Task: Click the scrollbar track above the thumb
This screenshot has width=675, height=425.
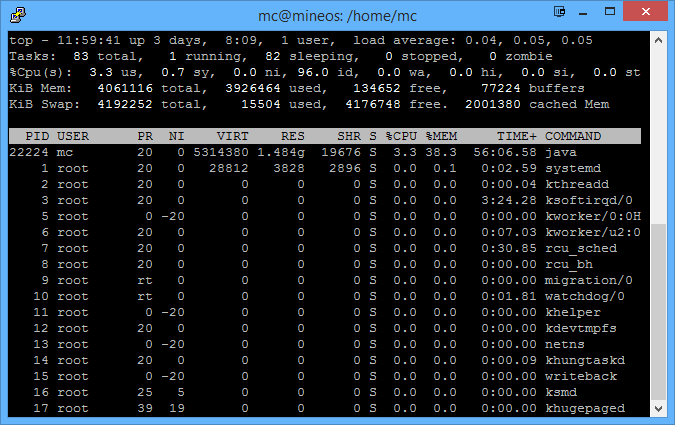Action: pyautogui.click(x=657, y=130)
